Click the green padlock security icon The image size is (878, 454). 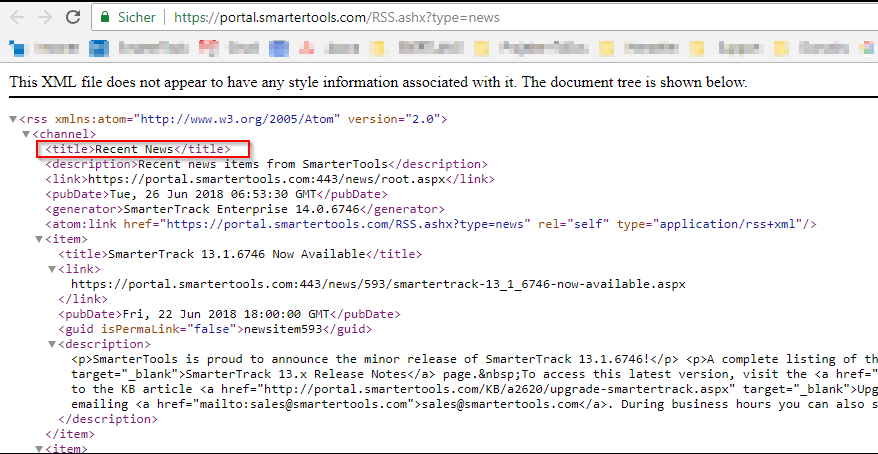pyautogui.click(x=105, y=18)
